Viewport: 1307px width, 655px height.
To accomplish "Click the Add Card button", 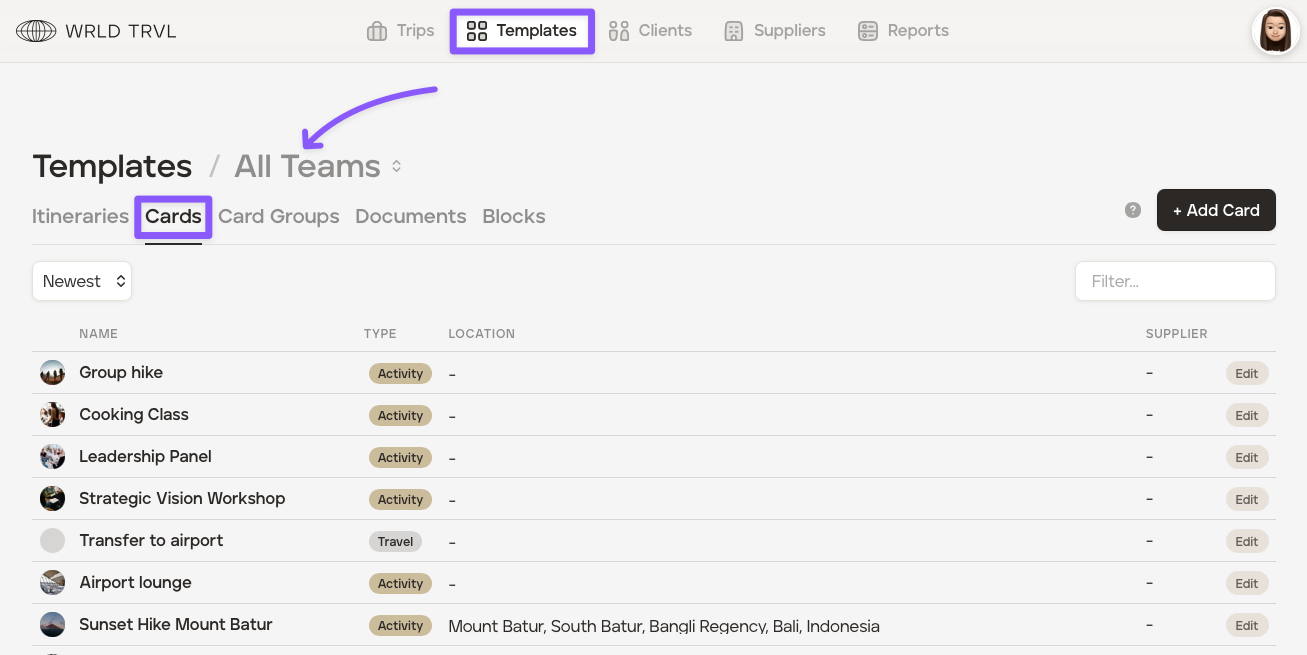I will (1215, 210).
